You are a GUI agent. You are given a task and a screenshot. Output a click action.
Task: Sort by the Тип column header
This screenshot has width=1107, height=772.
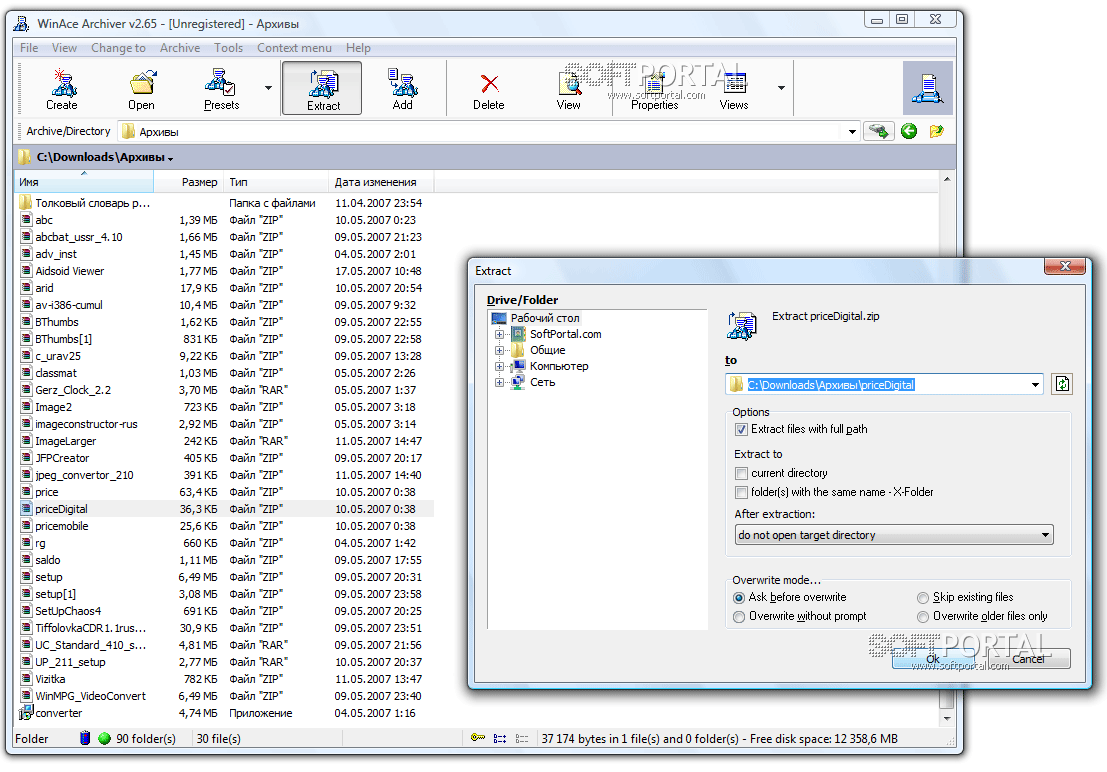[276, 182]
